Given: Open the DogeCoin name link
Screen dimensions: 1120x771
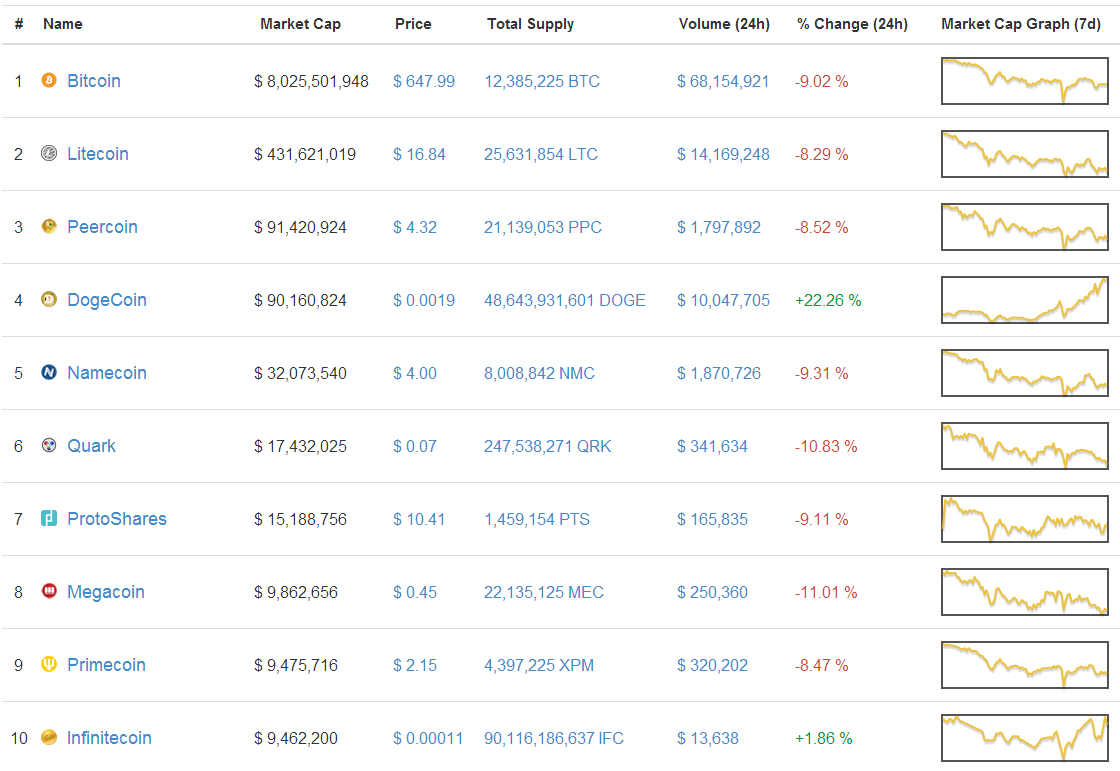Looking at the screenshot, I should pyautogui.click(x=107, y=299).
